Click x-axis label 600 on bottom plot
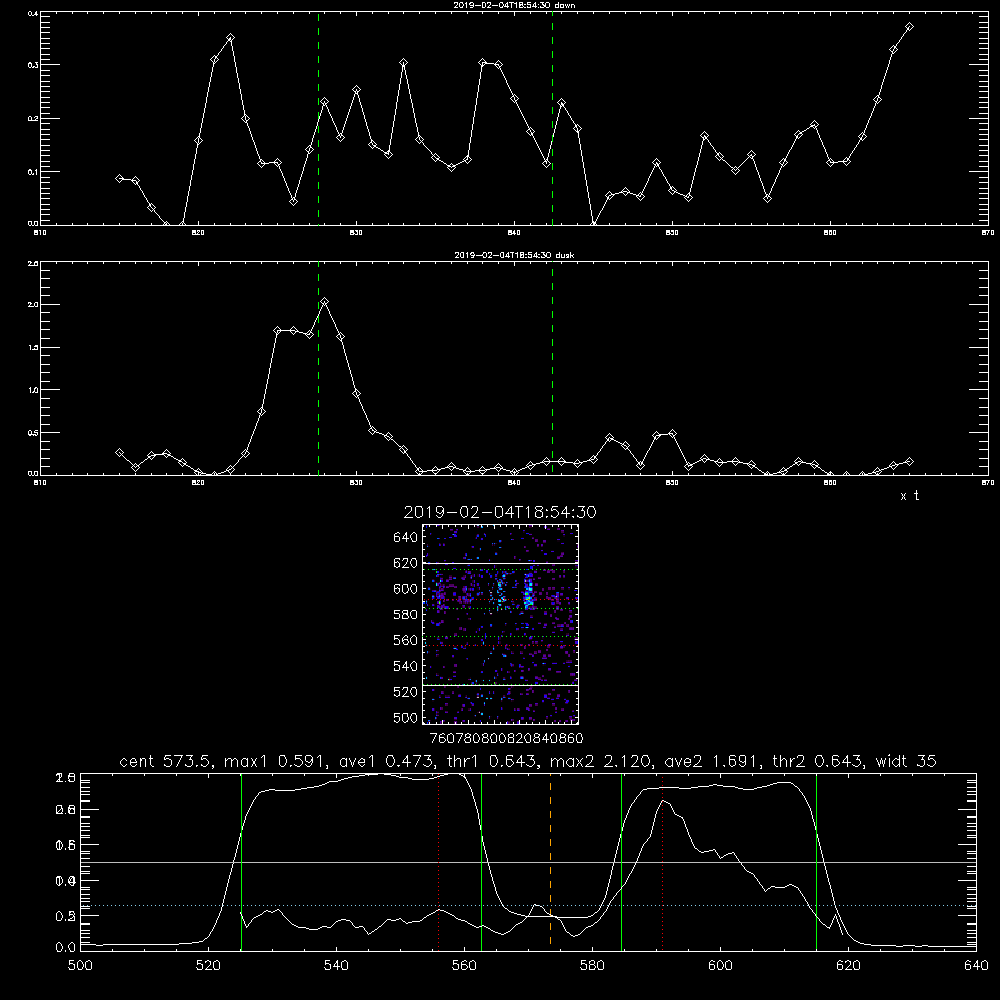The width and height of the screenshot is (1000, 1000). (x=720, y=966)
